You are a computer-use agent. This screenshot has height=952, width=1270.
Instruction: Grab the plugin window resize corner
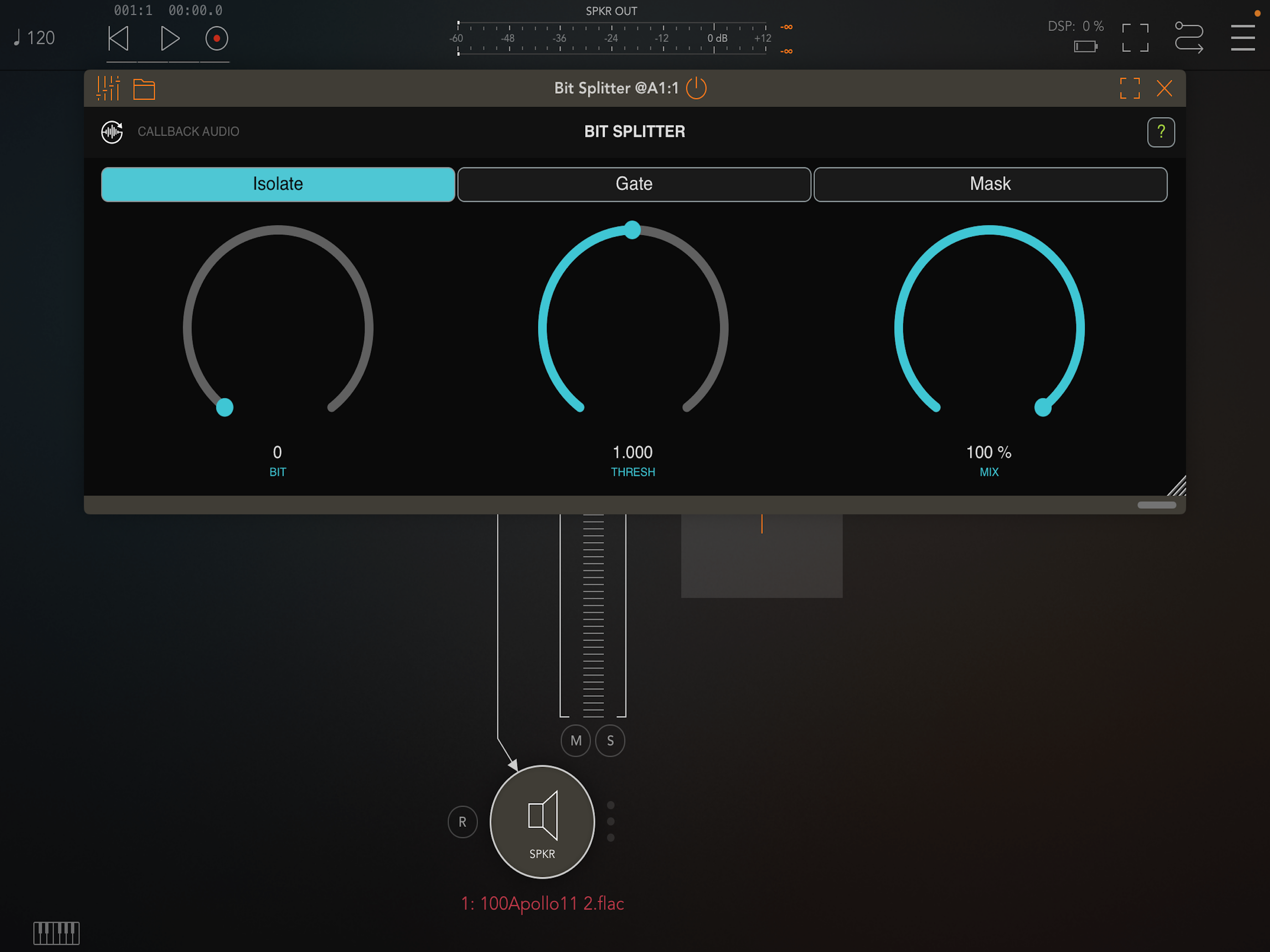click(x=1176, y=486)
